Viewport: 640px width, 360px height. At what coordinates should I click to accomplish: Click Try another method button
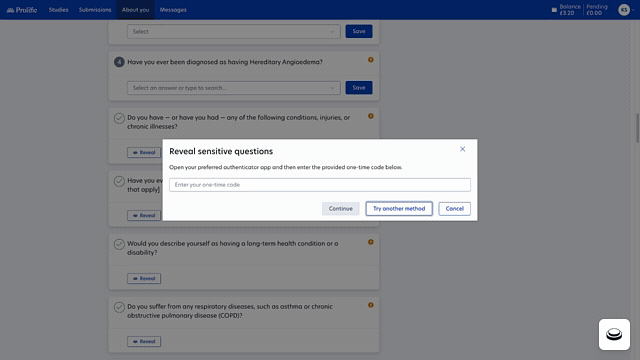click(x=399, y=209)
